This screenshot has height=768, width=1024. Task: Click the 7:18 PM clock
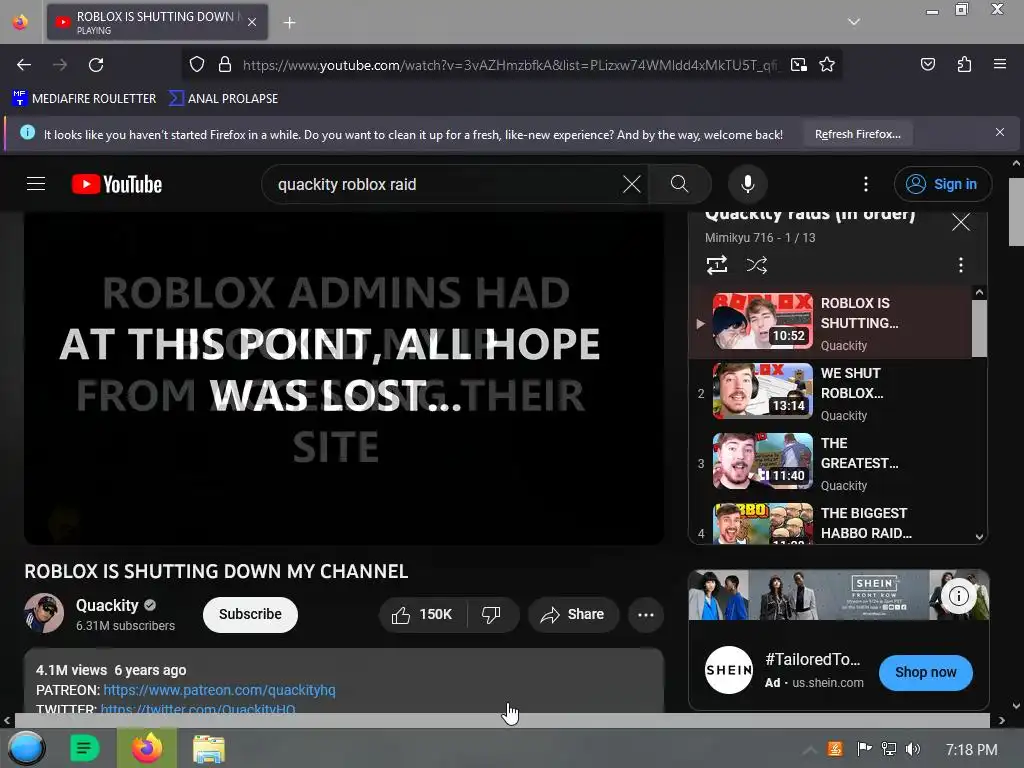[x=971, y=750]
